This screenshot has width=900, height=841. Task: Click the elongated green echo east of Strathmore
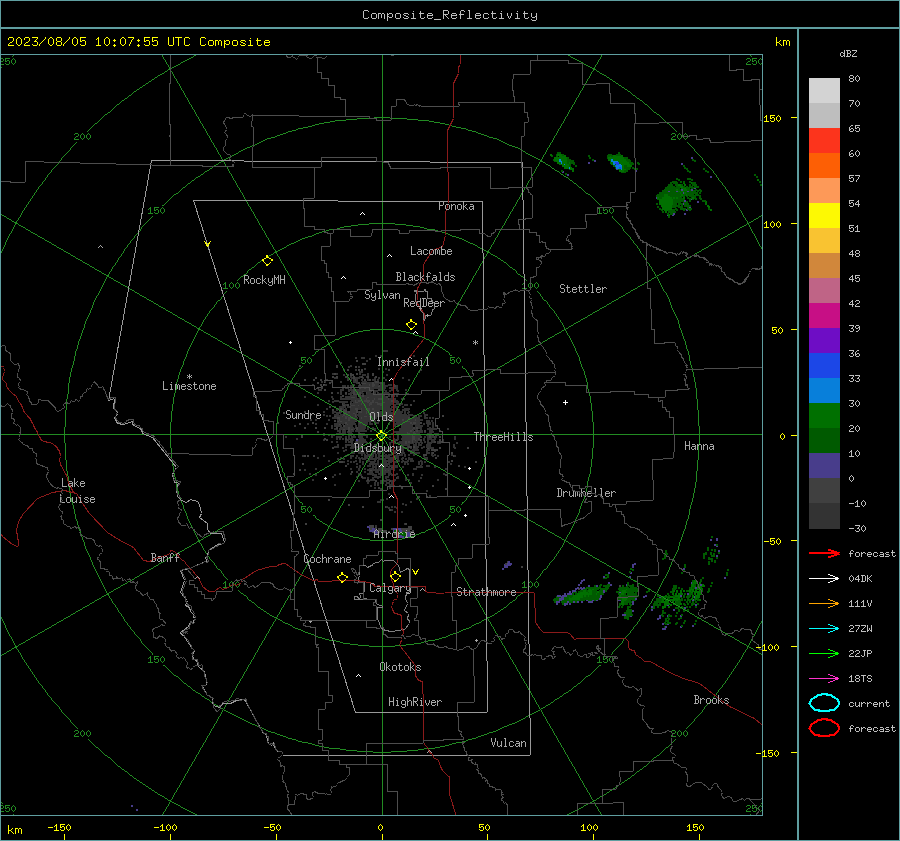click(x=582, y=594)
